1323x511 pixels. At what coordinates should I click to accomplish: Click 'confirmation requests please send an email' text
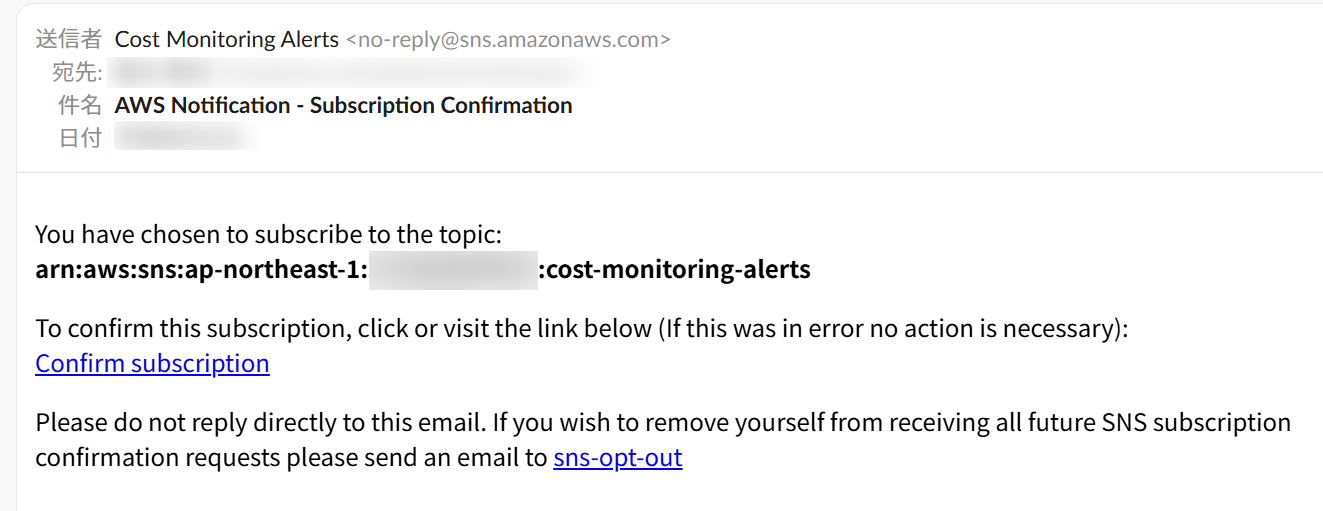290,458
